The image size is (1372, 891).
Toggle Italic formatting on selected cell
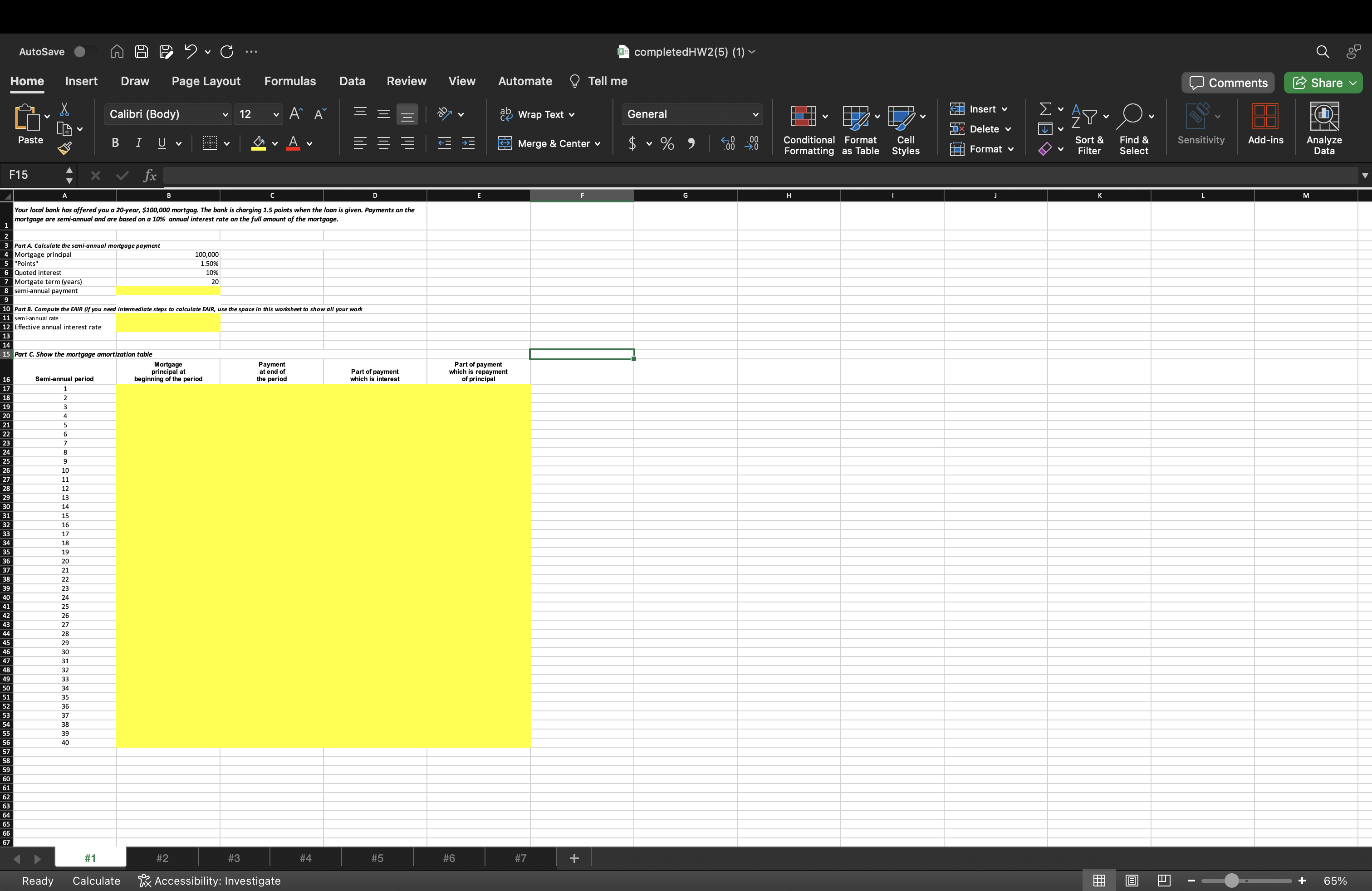point(138,143)
